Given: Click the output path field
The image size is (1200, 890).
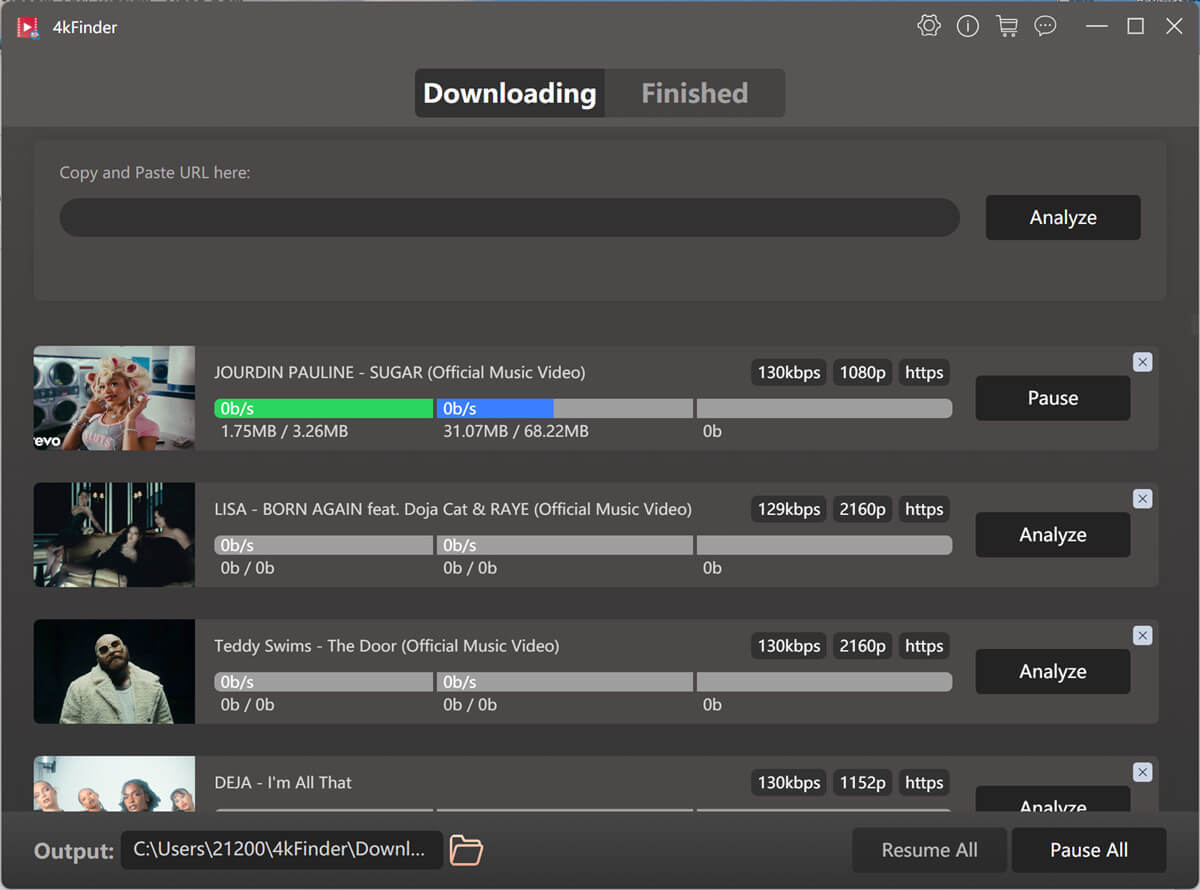Looking at the screenshot, I should pos(282,850).
